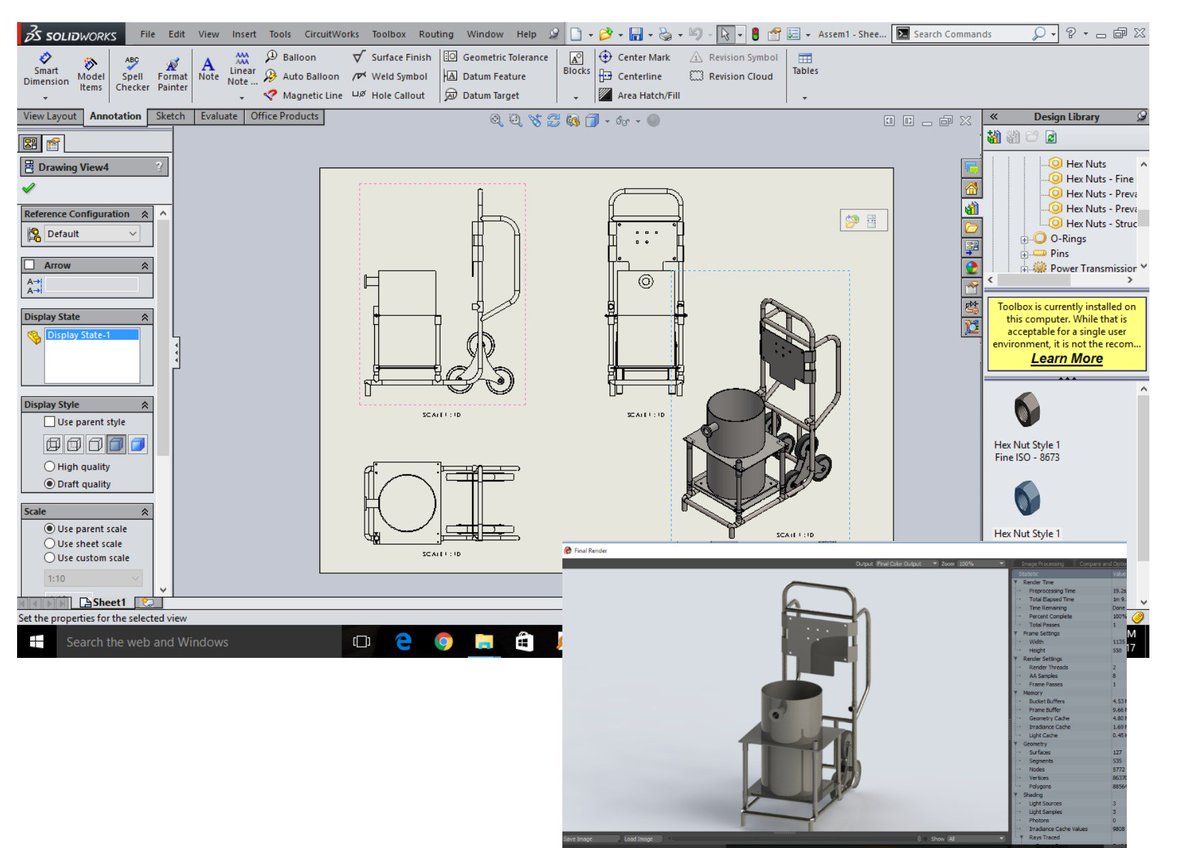Viewport: 1200px width, 848px height.
Task: Click the Learn More link
Action: [x=1067, y=359]
